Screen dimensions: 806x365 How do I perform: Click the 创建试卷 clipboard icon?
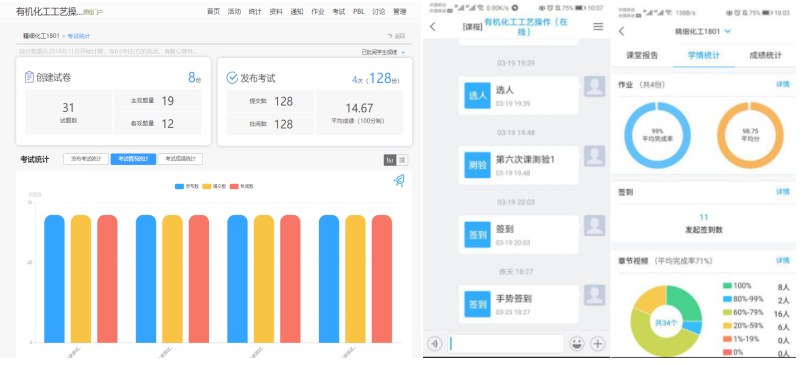[x=29, y=77]
